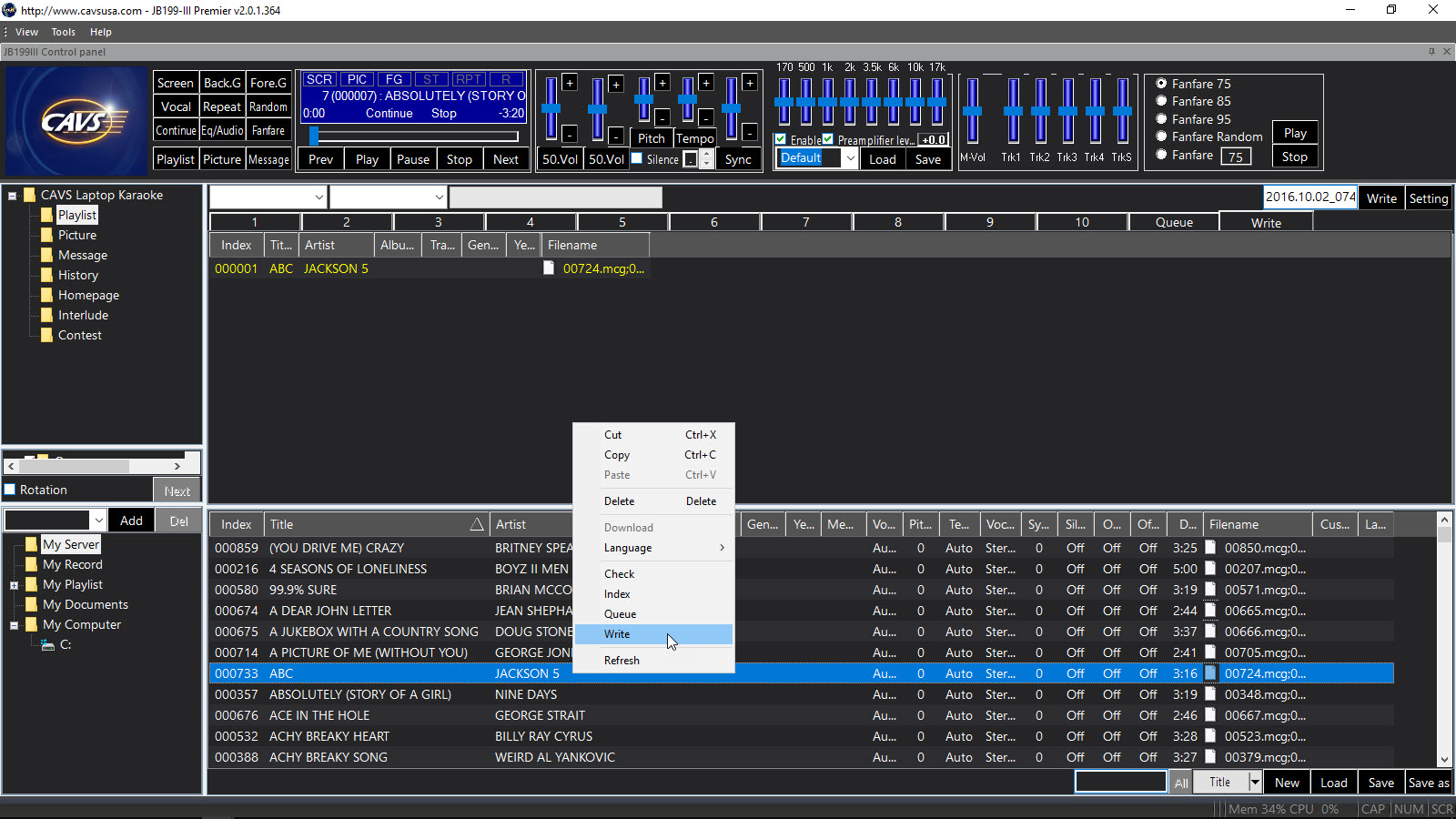Toggle the SCR indicator in display

pos(318,80)
